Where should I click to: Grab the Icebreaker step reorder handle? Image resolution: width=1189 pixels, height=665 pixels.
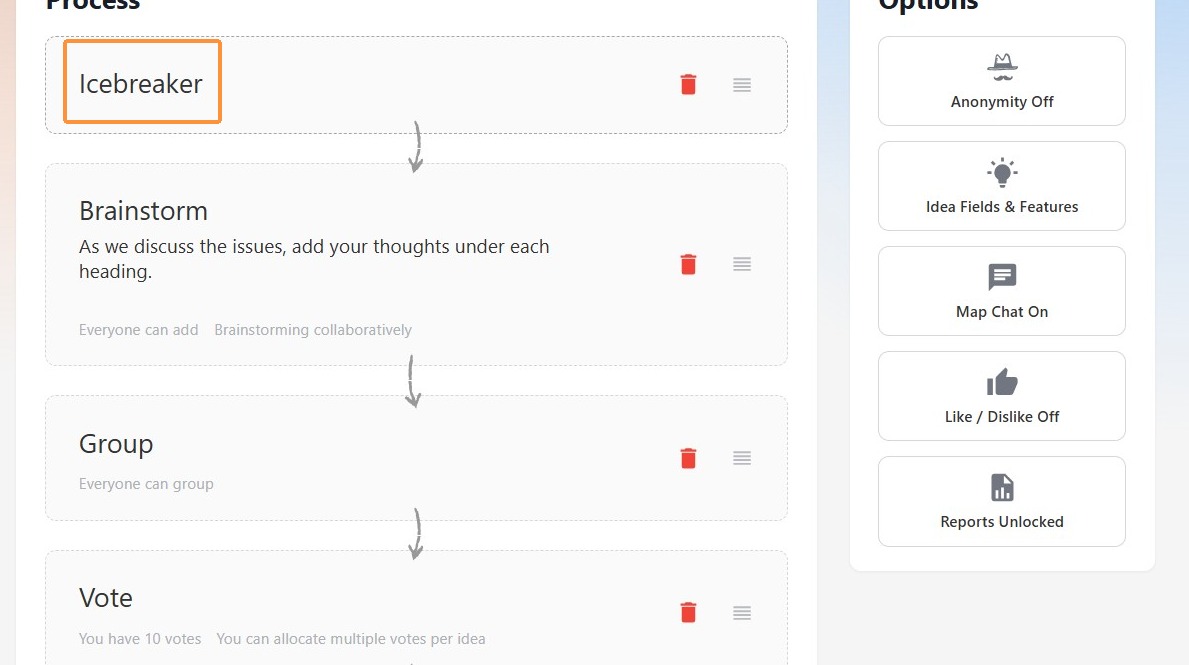(742, 85)
